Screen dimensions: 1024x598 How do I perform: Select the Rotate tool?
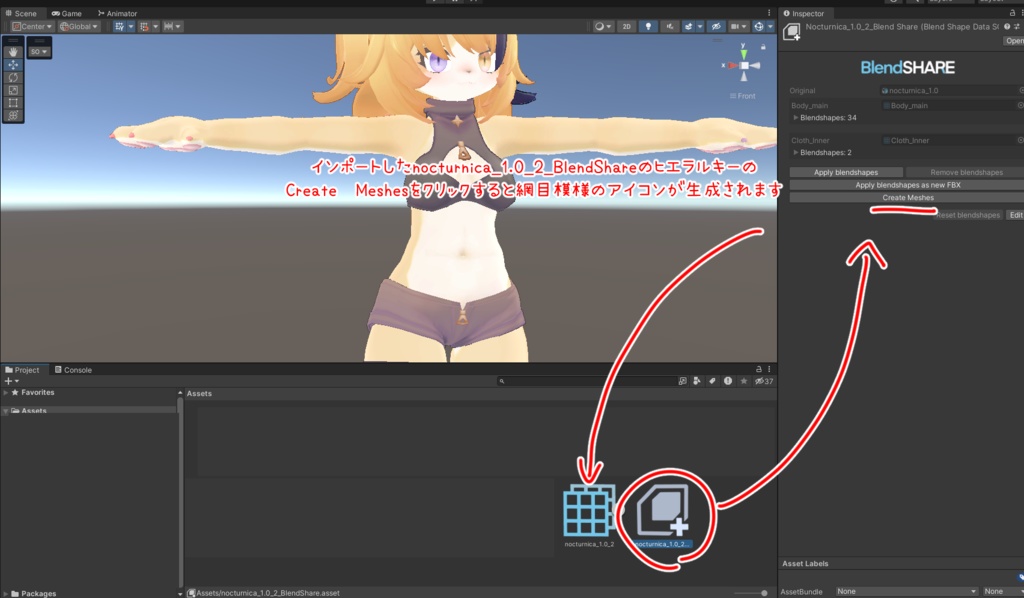pos(13,78)
